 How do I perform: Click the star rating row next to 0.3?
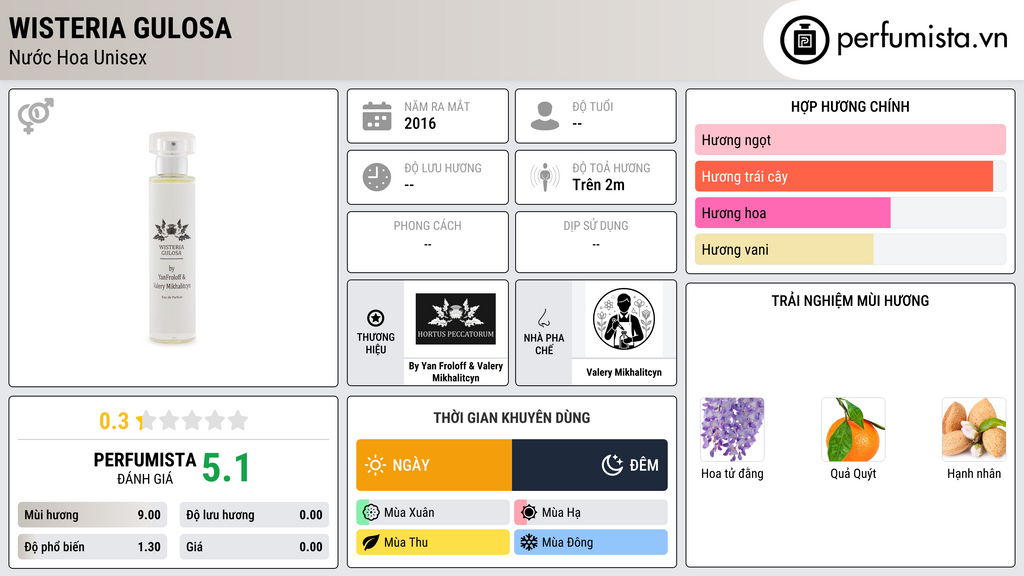tap(193, 421)
